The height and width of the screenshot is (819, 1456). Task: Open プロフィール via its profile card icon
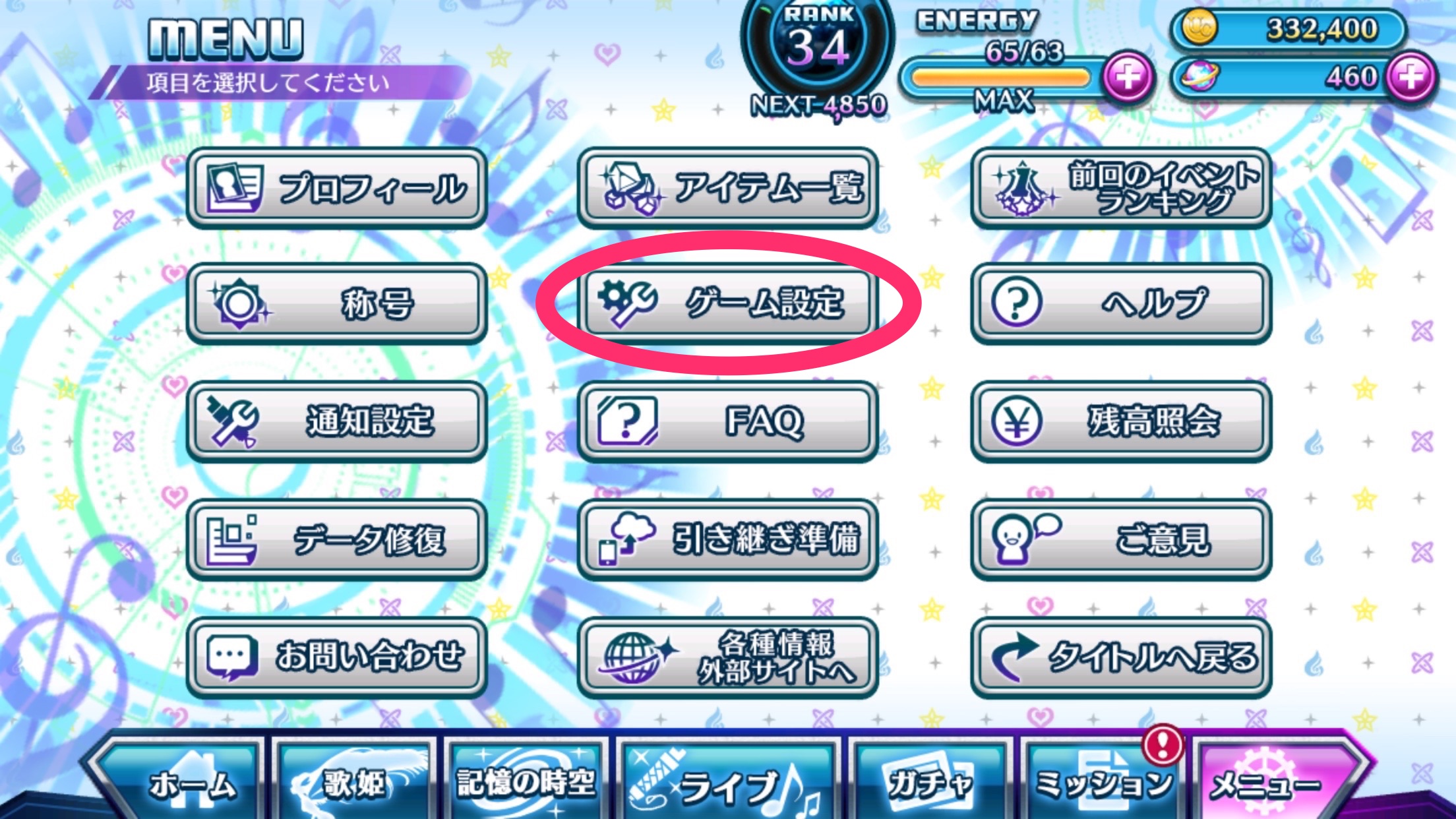tap(233, 188)
